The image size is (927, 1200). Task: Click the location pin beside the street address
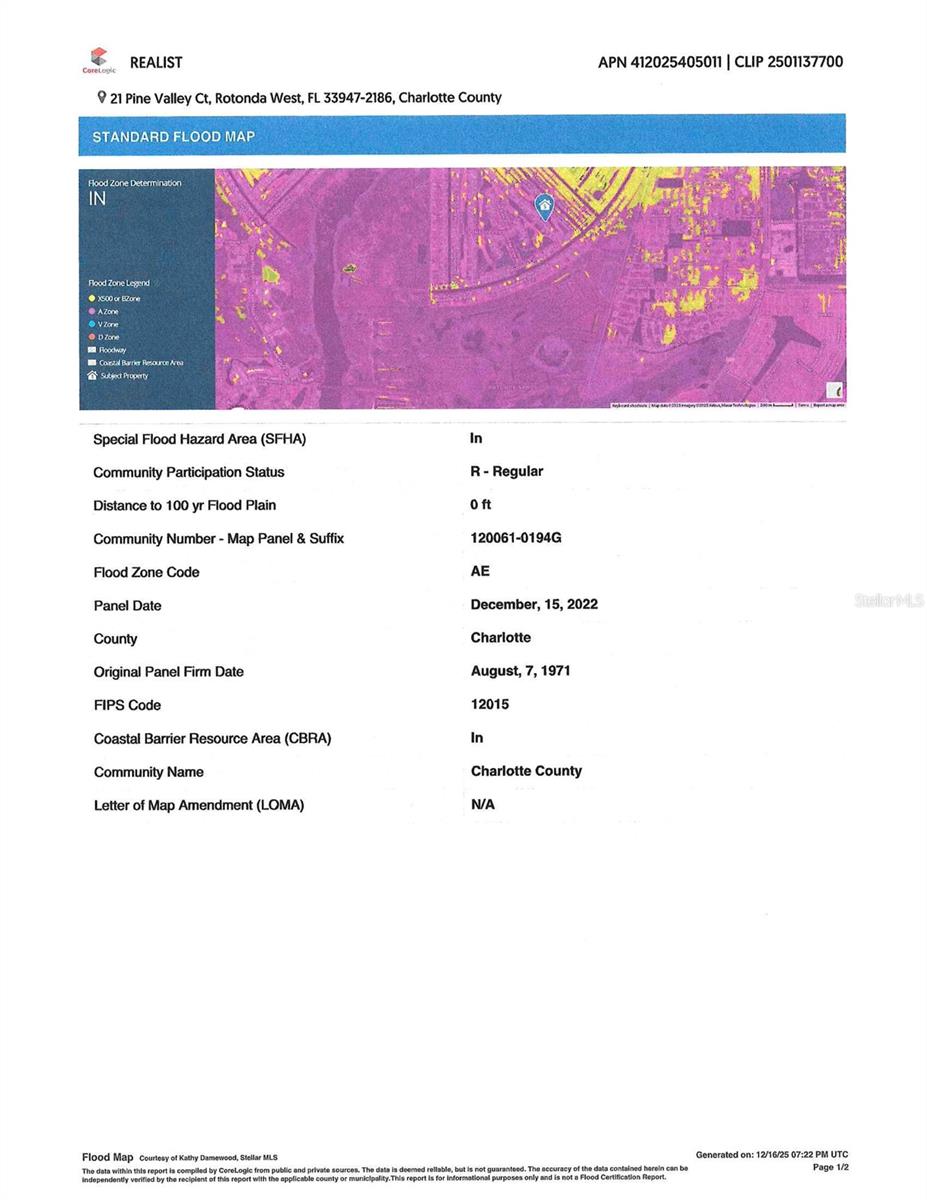[101, 97]
